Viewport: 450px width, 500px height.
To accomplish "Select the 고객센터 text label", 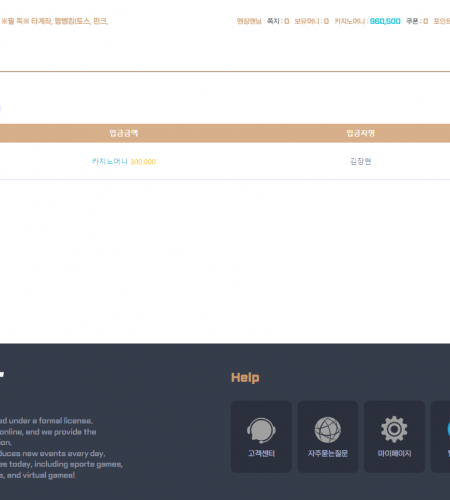I will point(261,453).
